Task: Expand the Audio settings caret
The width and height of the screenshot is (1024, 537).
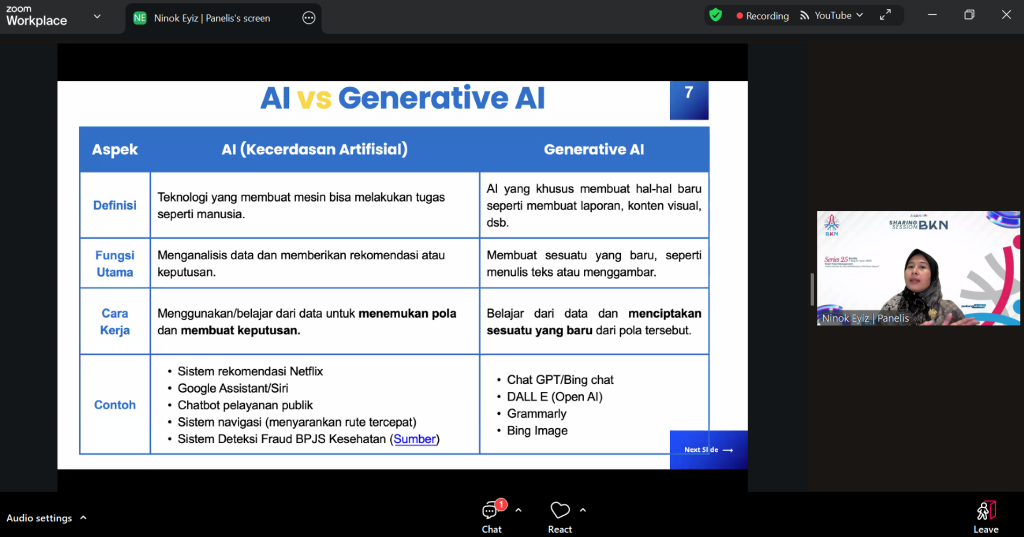Action: 83,517
